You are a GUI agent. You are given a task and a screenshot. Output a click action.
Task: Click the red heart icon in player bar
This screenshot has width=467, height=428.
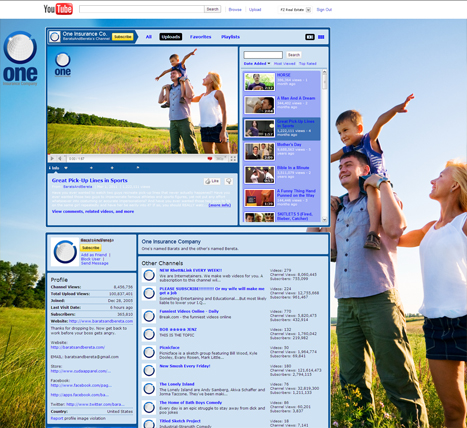point(210,159)
